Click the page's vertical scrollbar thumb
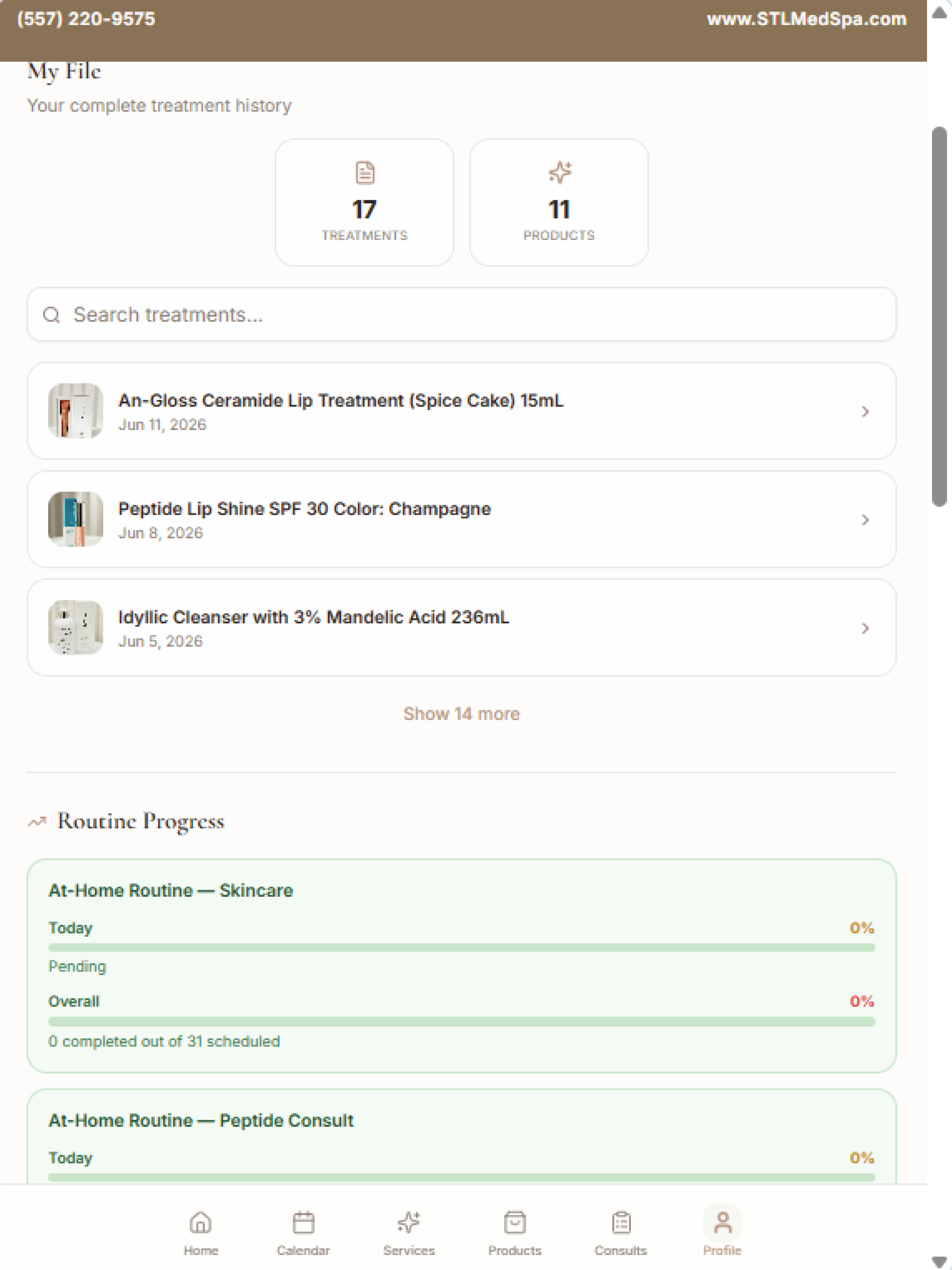 (x=939, y=317)
